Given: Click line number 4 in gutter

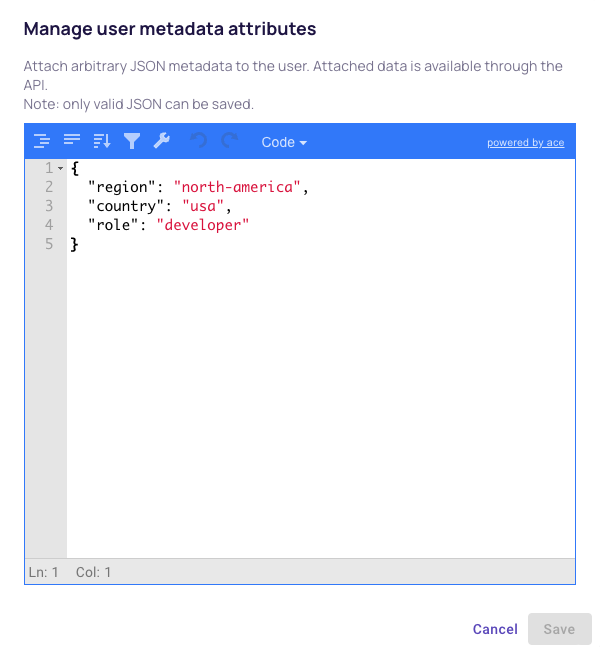Looking at the screenshot, I should [x=49, y=225].
